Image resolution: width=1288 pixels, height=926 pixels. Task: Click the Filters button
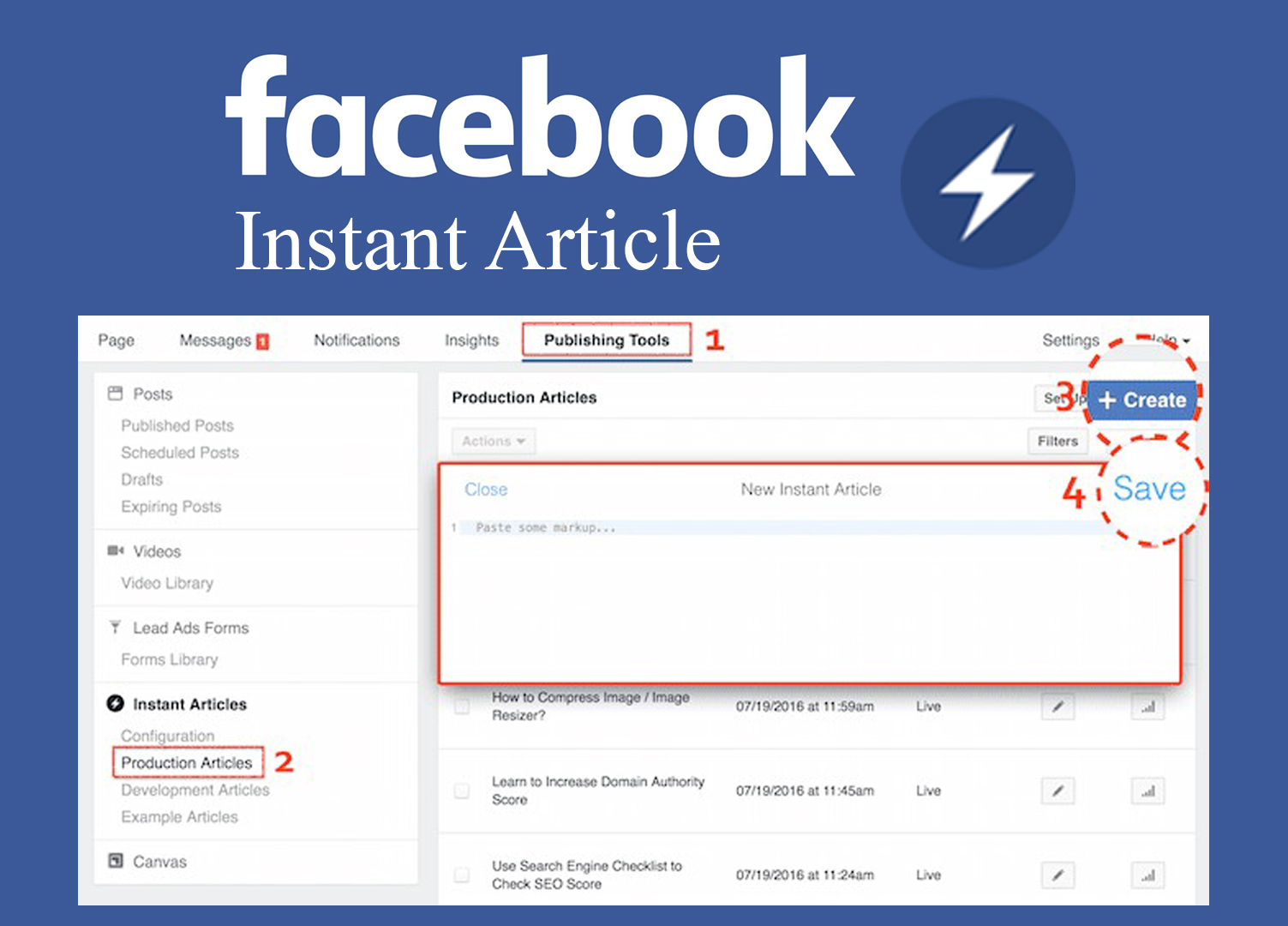point(1057,441)
